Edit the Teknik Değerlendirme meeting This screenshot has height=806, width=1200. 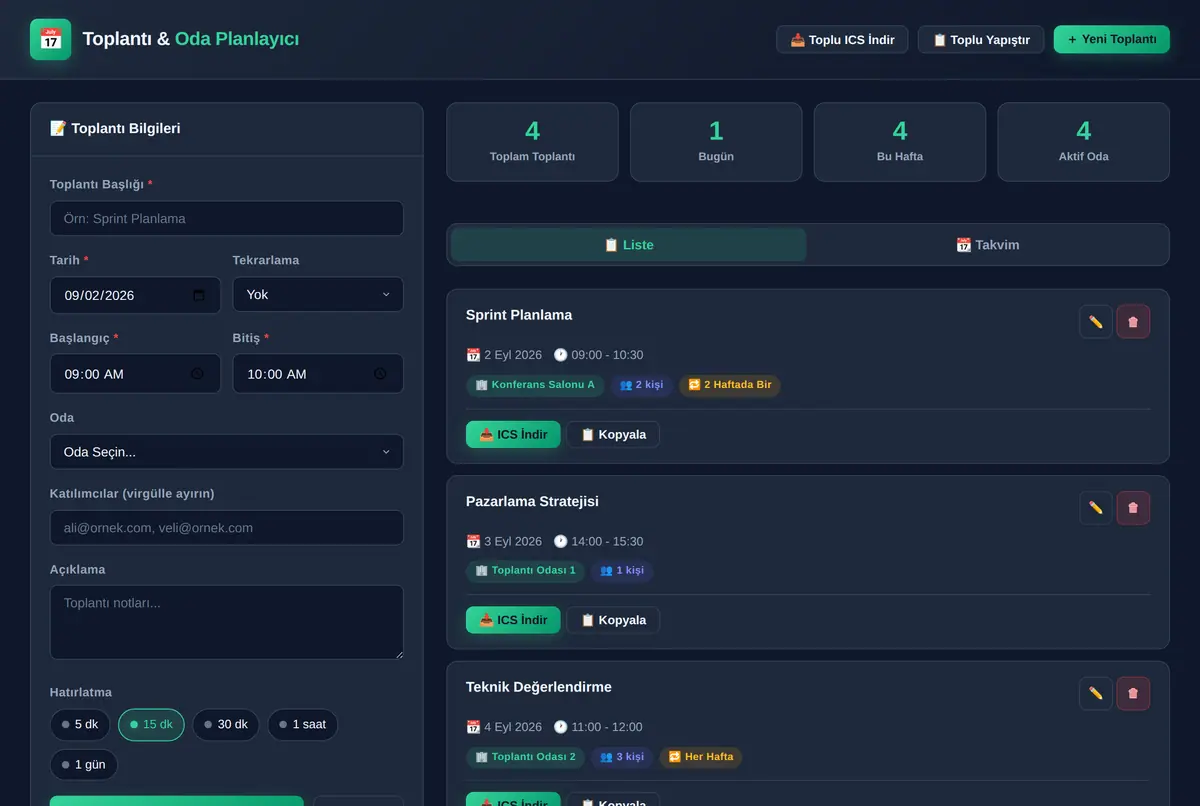coord(1096,694)
